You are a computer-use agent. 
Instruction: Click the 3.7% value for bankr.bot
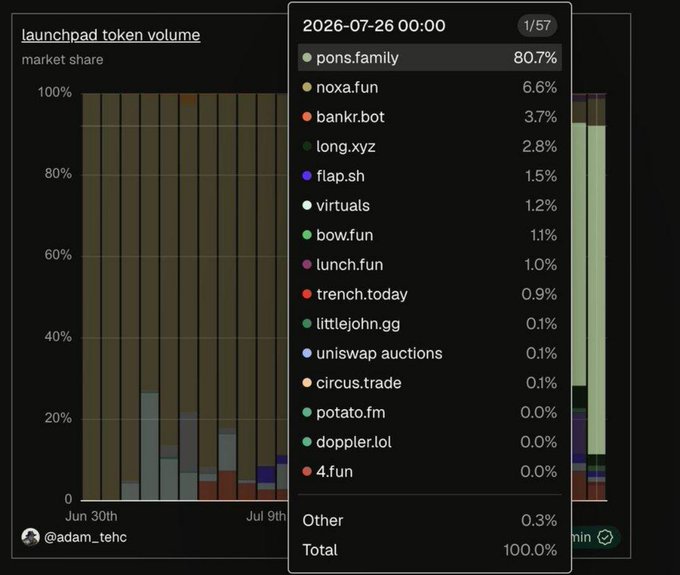click(x=540, y=117)
